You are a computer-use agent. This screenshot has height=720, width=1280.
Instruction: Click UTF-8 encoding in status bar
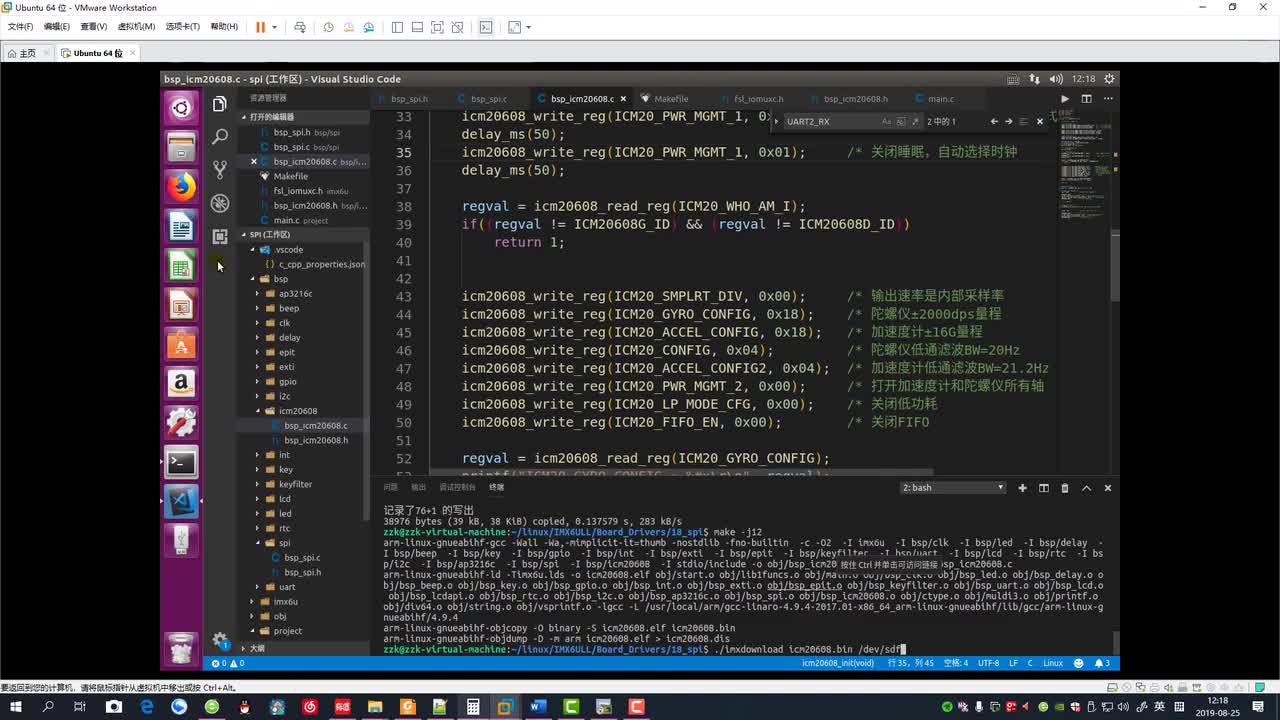tap(988, 663)
